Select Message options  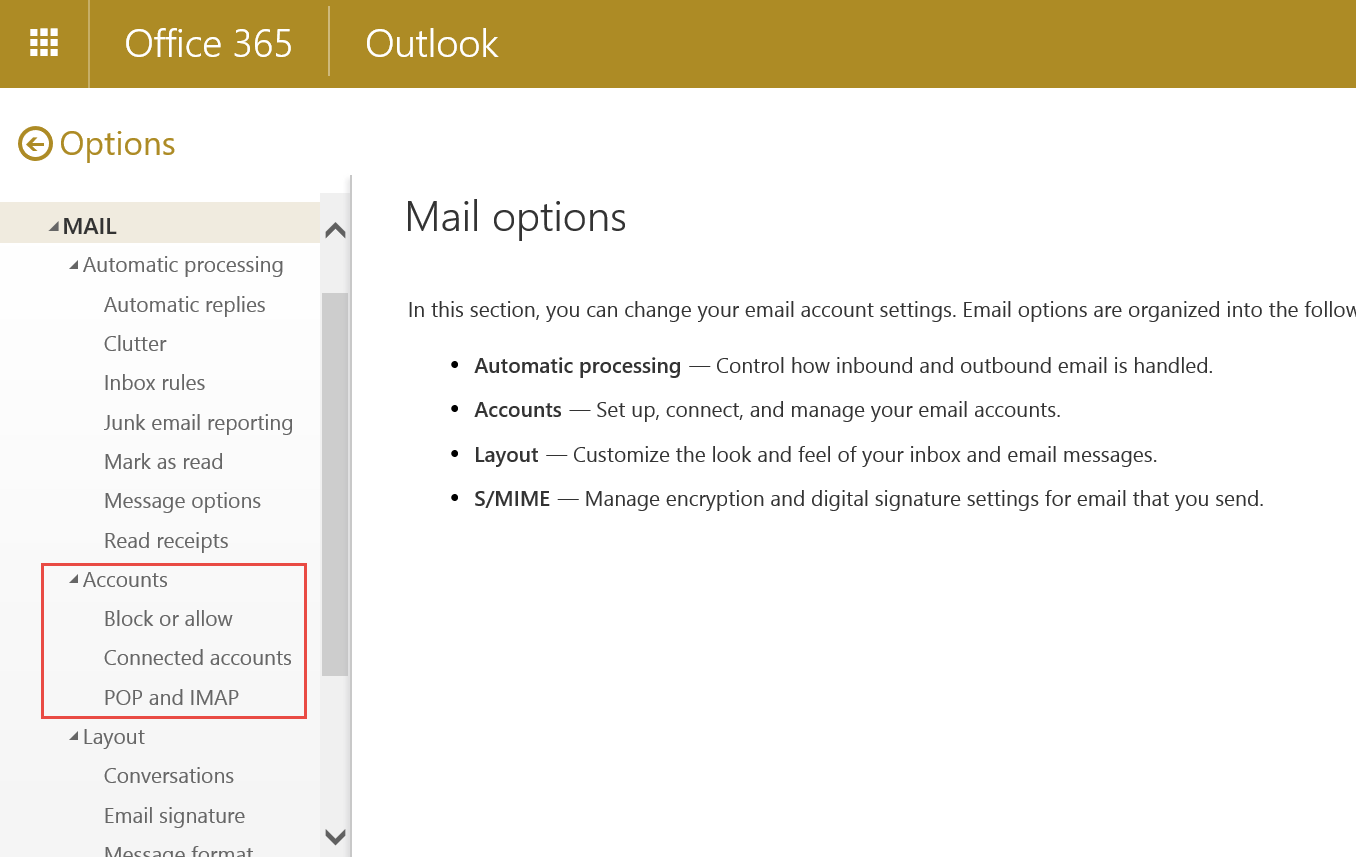pos(182,500)
